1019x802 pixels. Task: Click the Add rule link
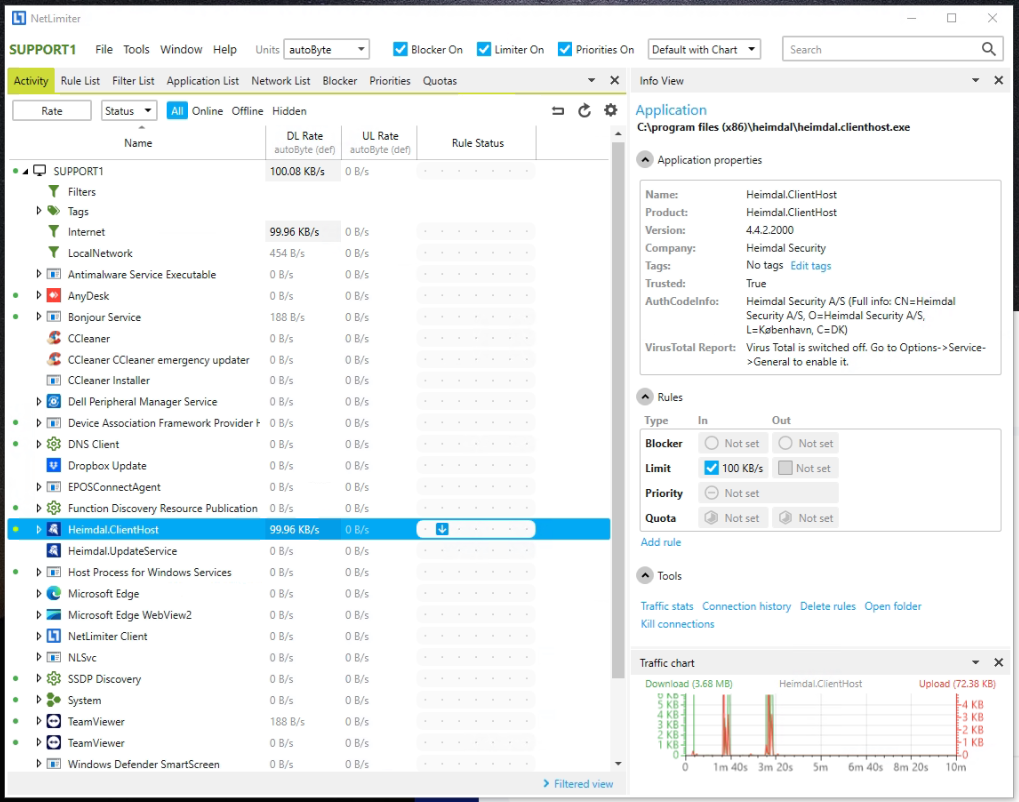[x=661, y=542]
